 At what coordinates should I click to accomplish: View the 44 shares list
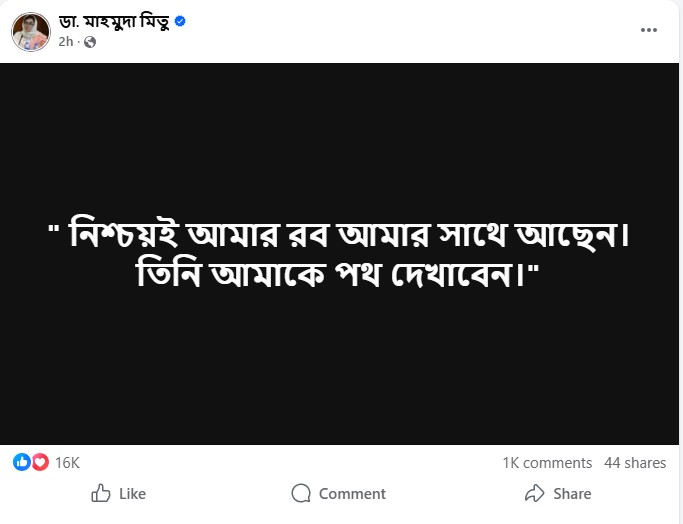coord(635,462)
